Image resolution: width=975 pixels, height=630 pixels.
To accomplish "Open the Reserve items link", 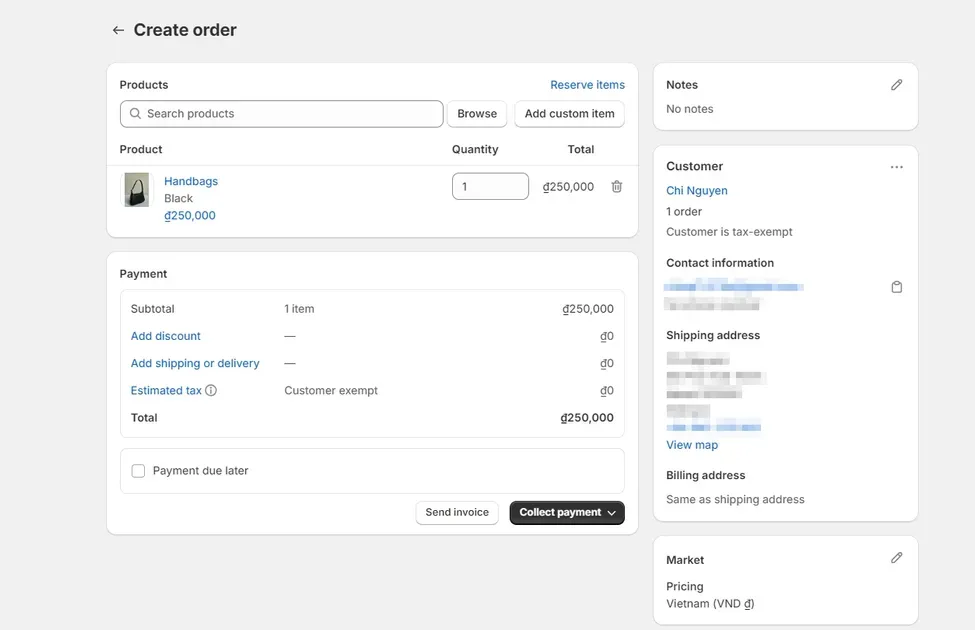I will [x=587, y=85].
